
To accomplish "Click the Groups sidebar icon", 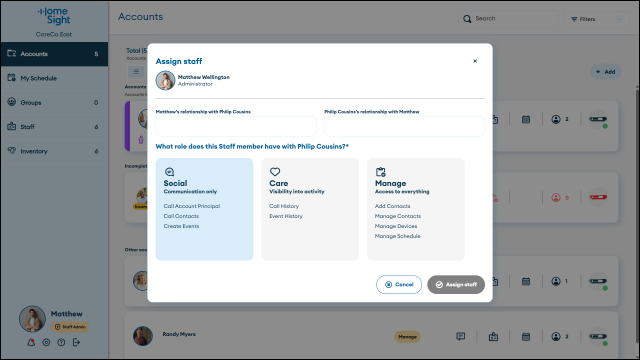I will coord(11,102).
